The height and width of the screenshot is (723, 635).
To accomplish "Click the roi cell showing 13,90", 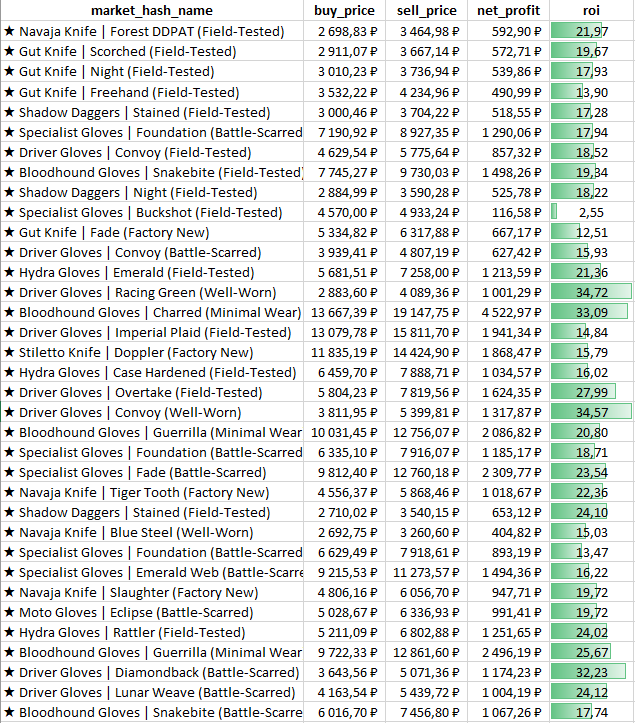I will pyautogui.click(x=592, y=92).
